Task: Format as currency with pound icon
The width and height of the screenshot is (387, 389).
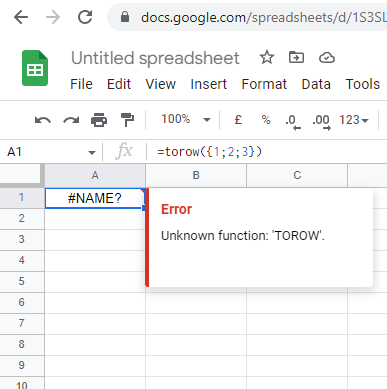Action: [x=238, y=120]
